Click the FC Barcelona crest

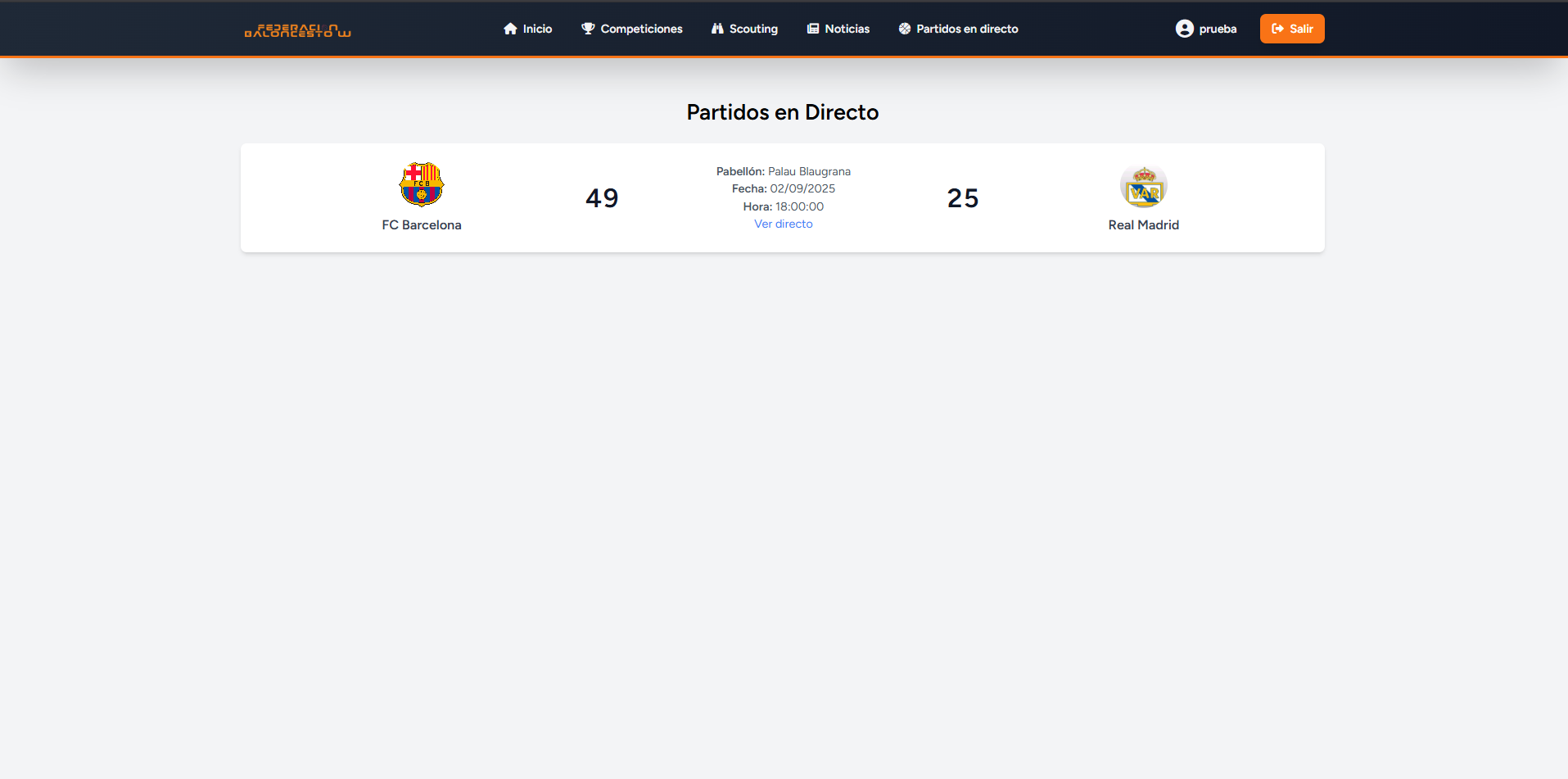tap(422, 184)
